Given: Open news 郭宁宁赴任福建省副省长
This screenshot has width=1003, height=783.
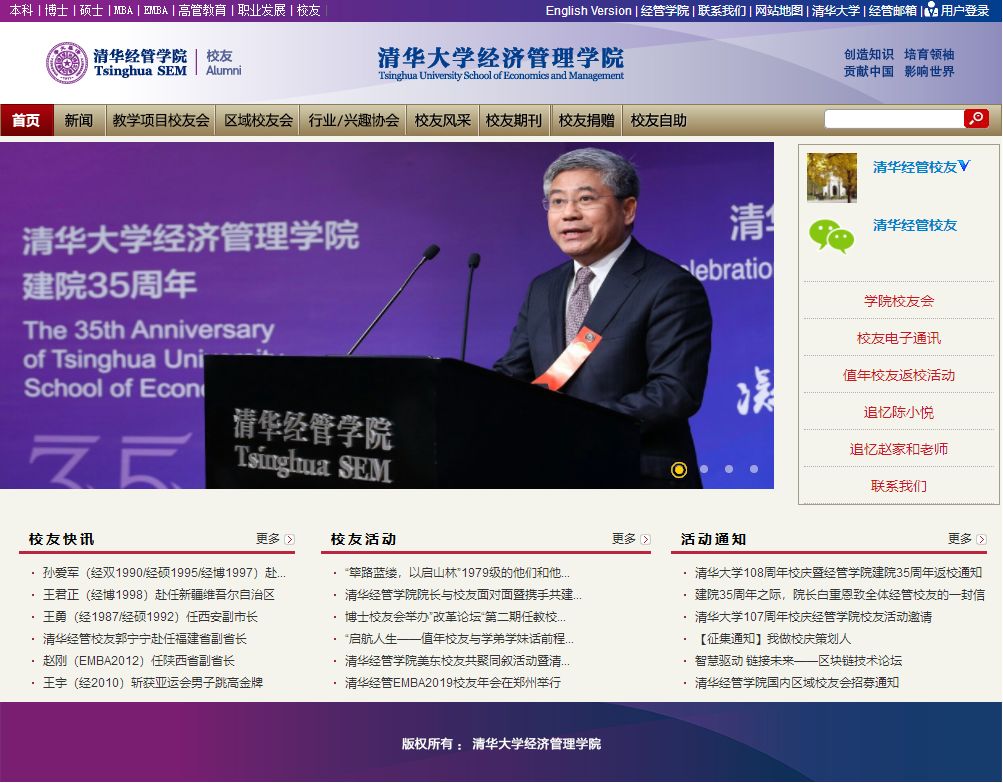Looking at the screenshot, I should click(145, 638).
